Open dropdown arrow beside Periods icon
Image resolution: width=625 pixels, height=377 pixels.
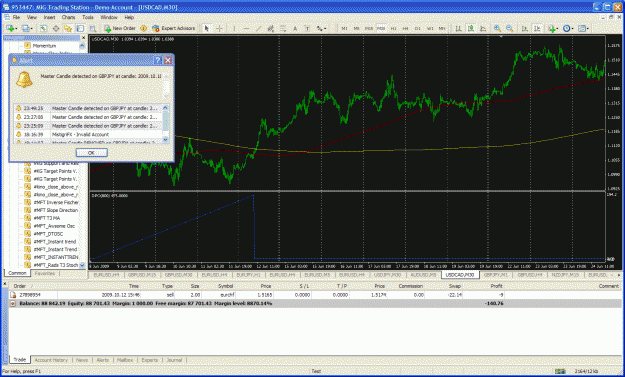pos(573,29)
